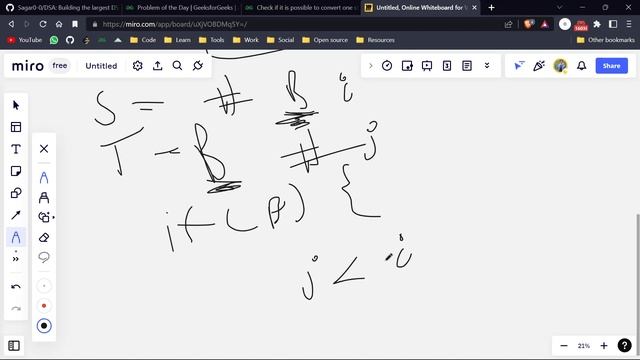Switch to the Sagar0-0/DSA GitHub tab

tap(62, 8)
